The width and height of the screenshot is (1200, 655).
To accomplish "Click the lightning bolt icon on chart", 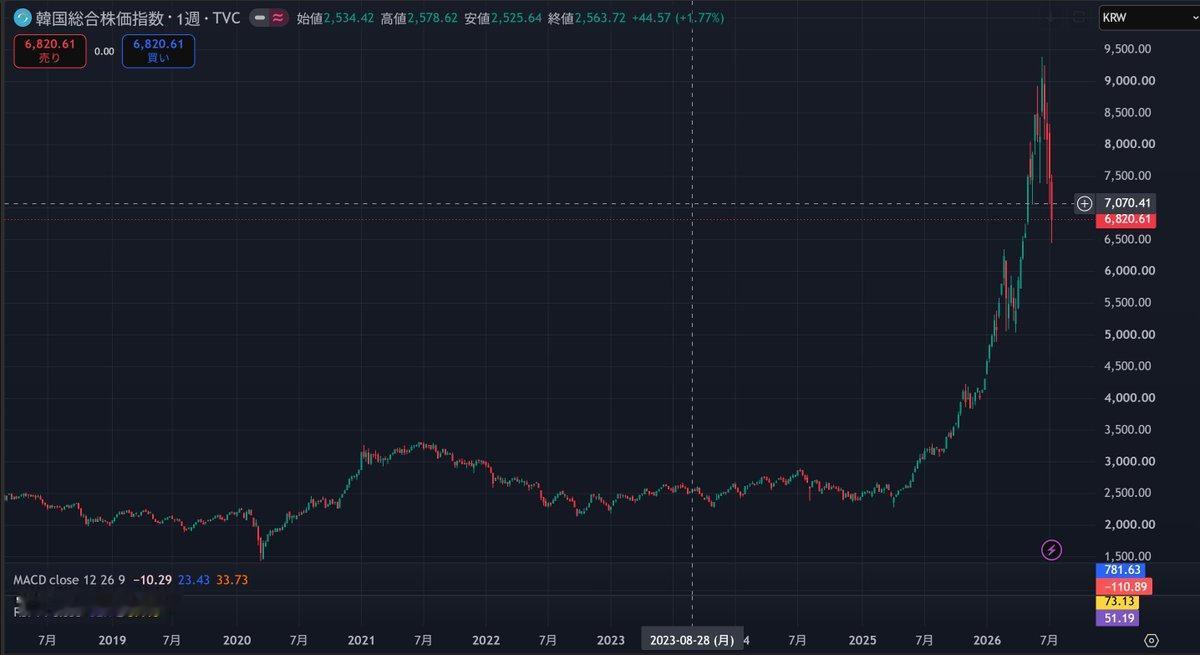I will [1051, 549].
